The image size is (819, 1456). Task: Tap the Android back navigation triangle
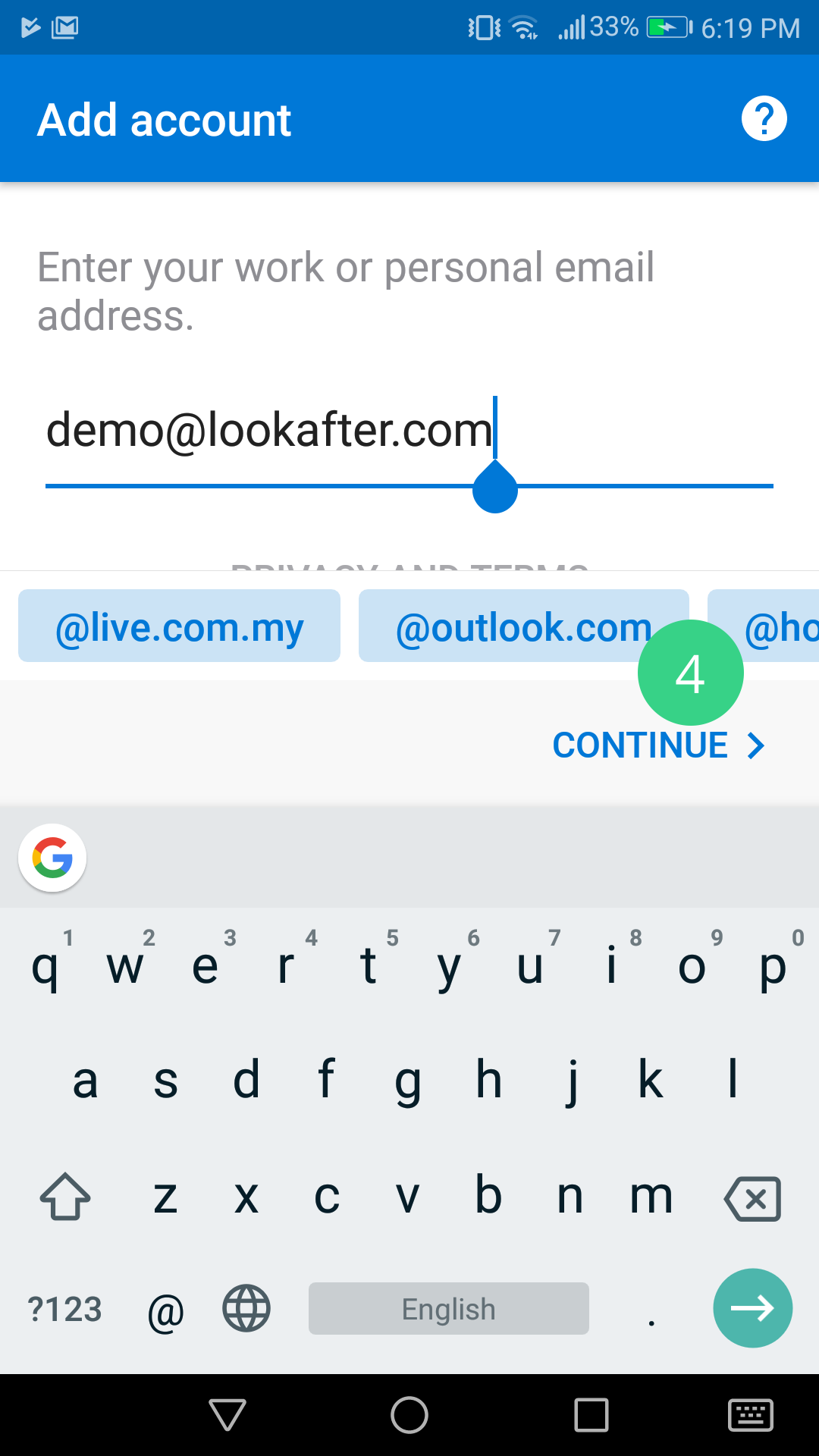[227, 1415]
